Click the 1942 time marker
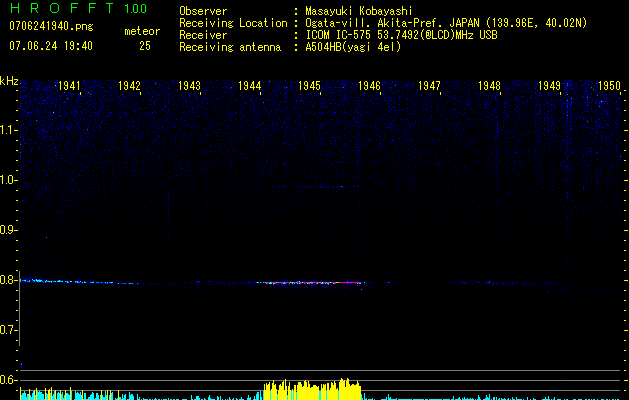This screenshot has height=400, width=629. pyautogui.click(x=130, y=86)
